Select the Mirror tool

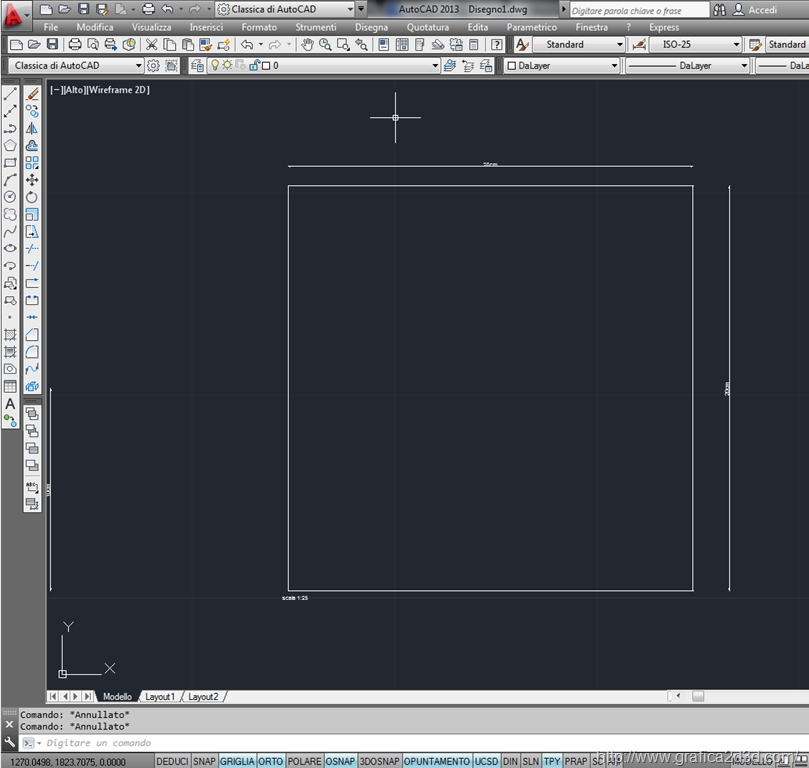tap(32, 128)
